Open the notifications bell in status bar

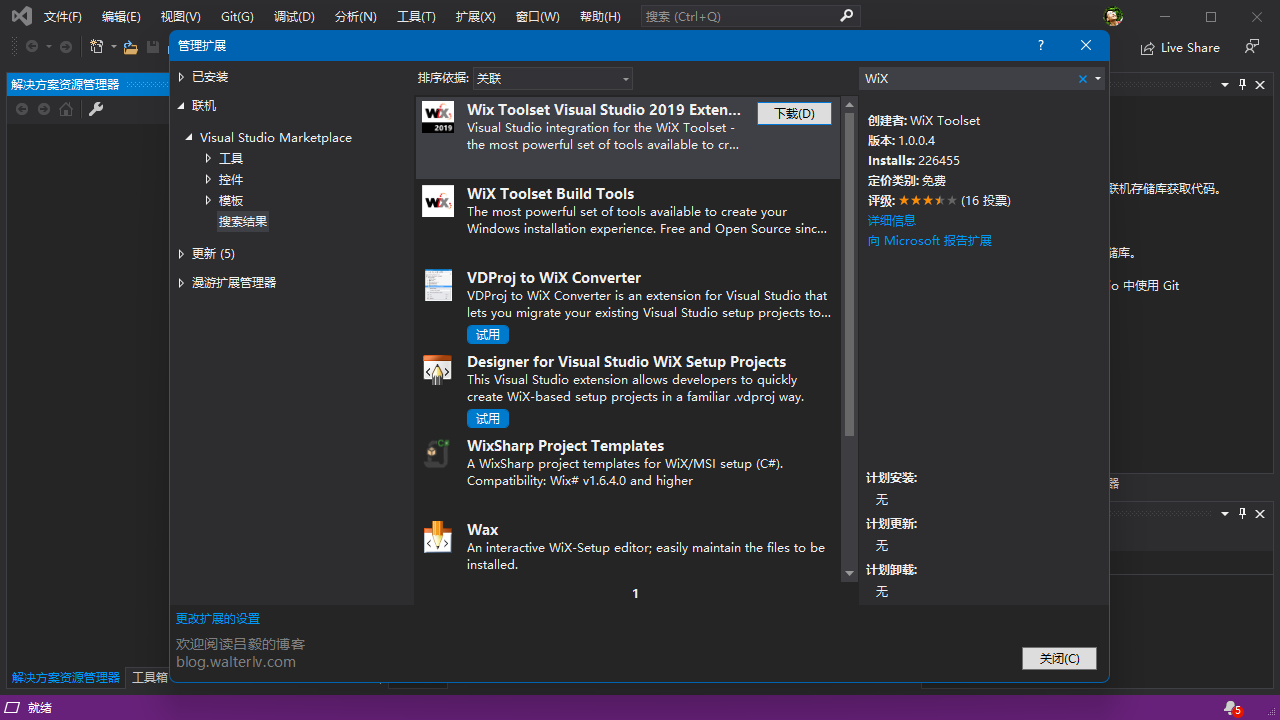point(1232,708)
